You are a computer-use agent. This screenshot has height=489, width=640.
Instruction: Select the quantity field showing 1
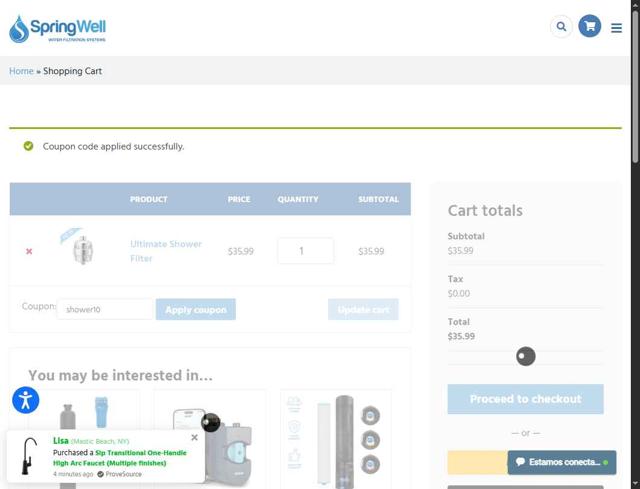(x=305, y=251)
